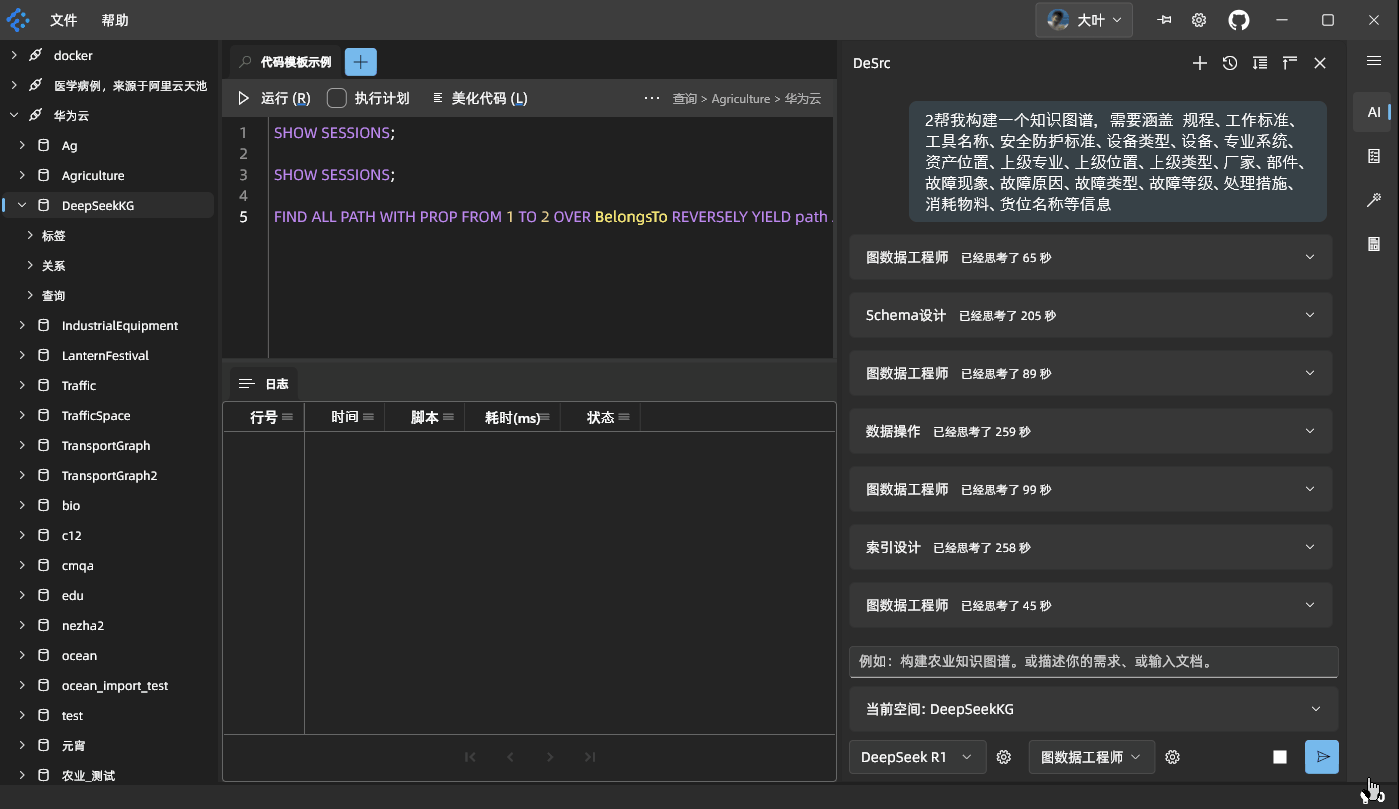The height and width of the screenshot is (809, 1399).
Task: Select the ocean_import_test space
Action: click(115, 685)
